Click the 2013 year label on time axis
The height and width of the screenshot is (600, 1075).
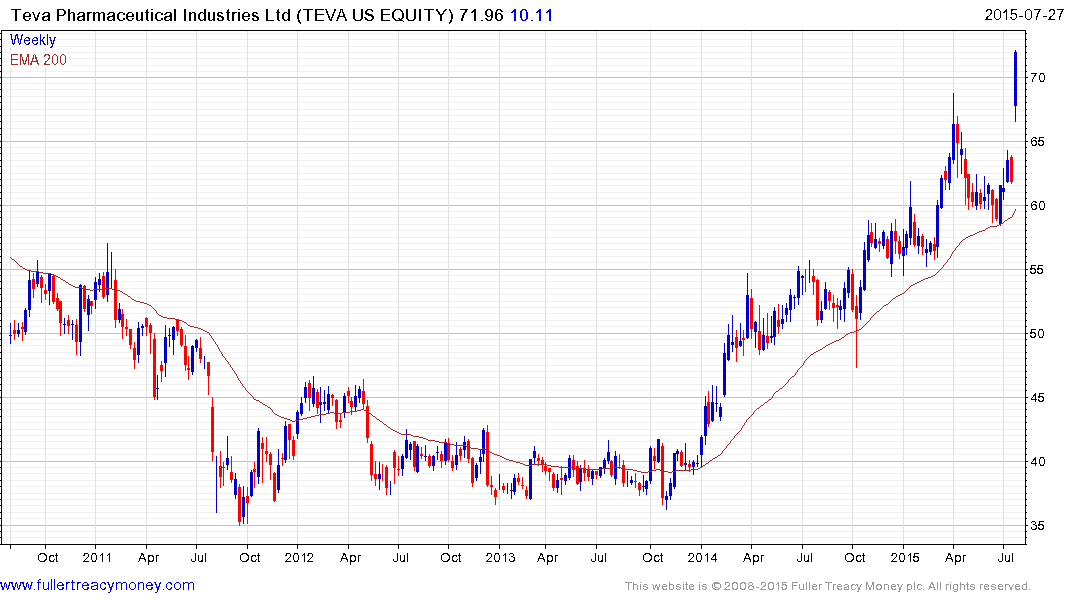pyautogui.click(x=500, y=557)
